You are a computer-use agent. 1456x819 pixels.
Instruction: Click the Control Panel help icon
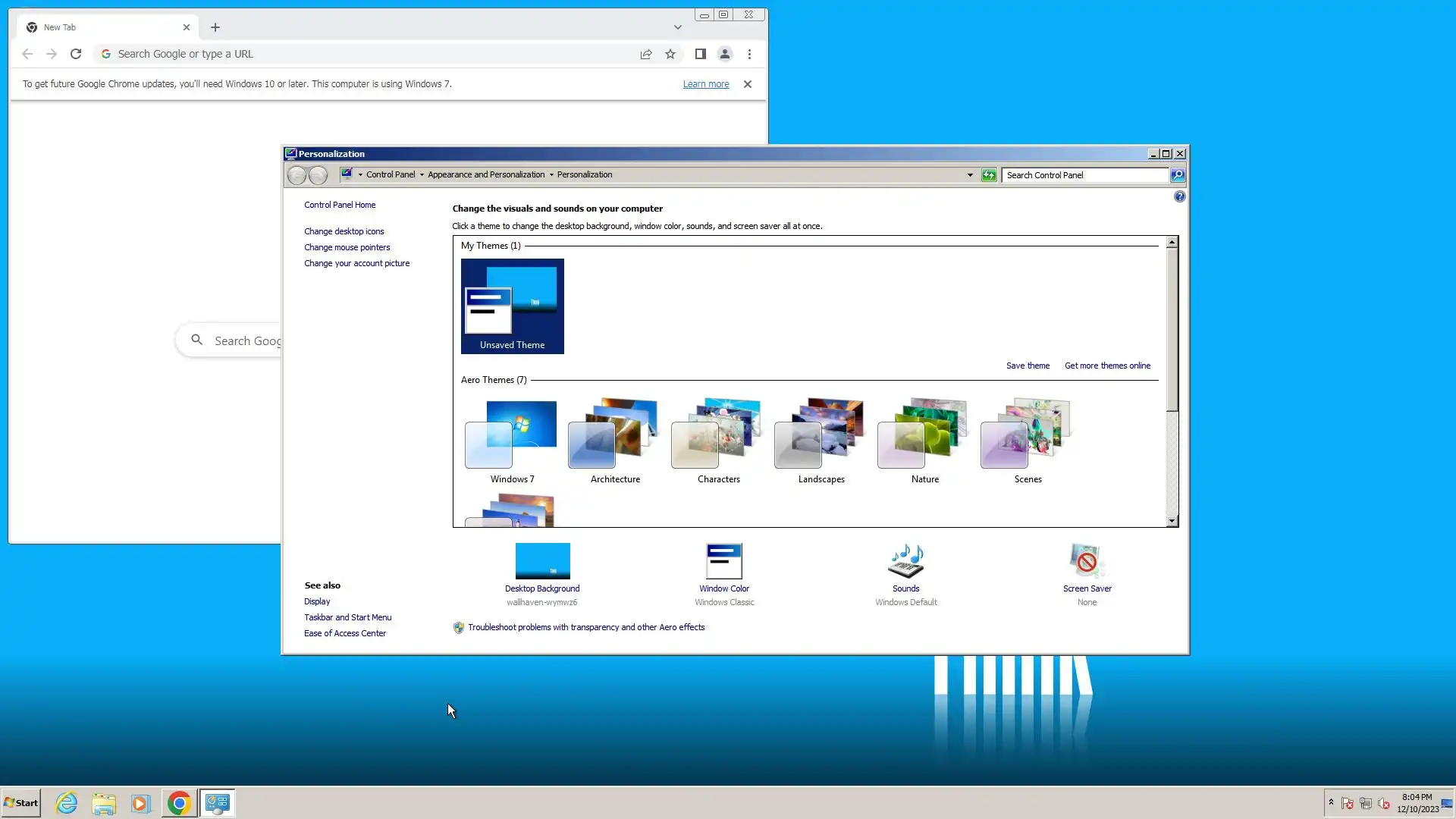(1179, 196)
